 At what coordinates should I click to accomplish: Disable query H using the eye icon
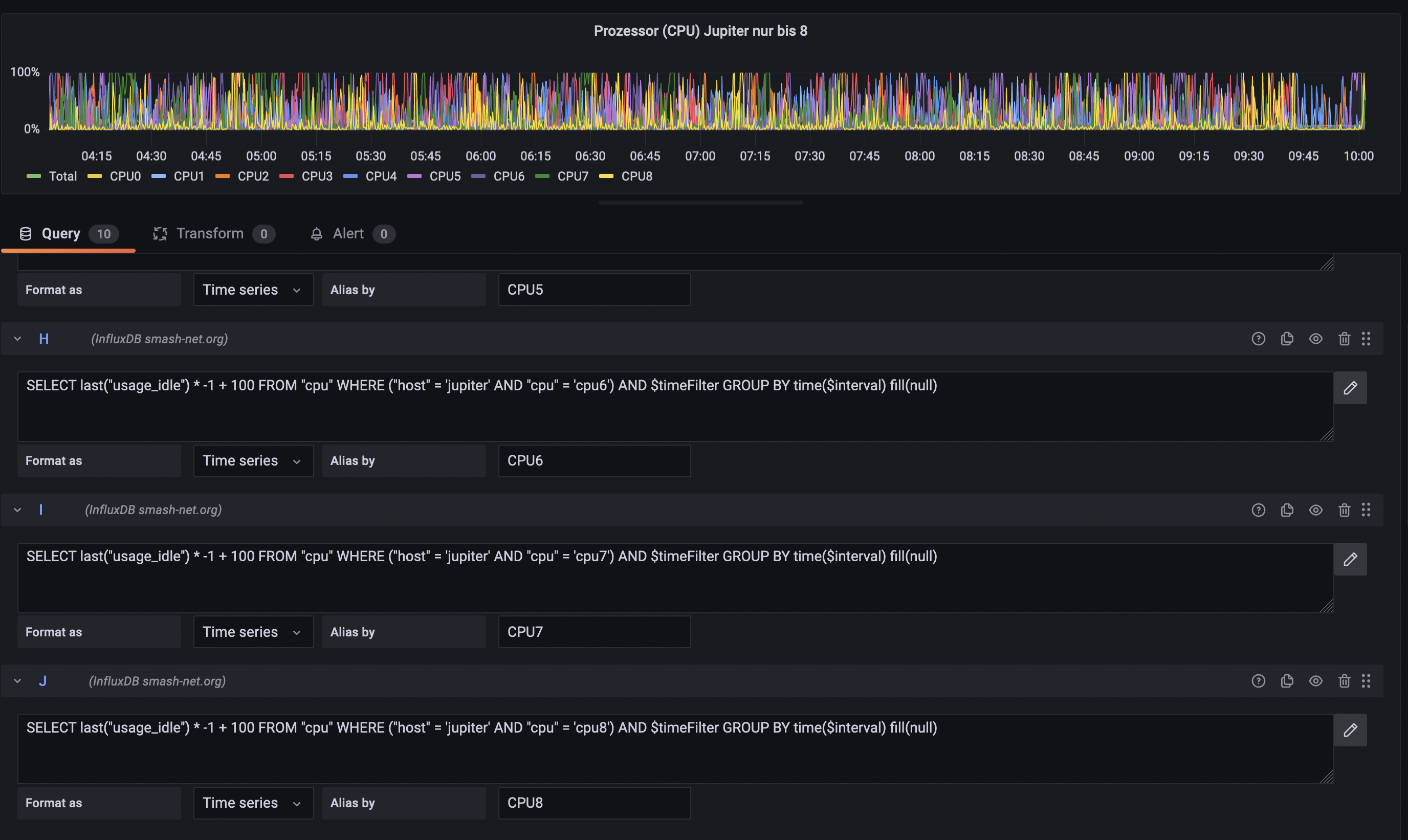[x=1316, y=339]
